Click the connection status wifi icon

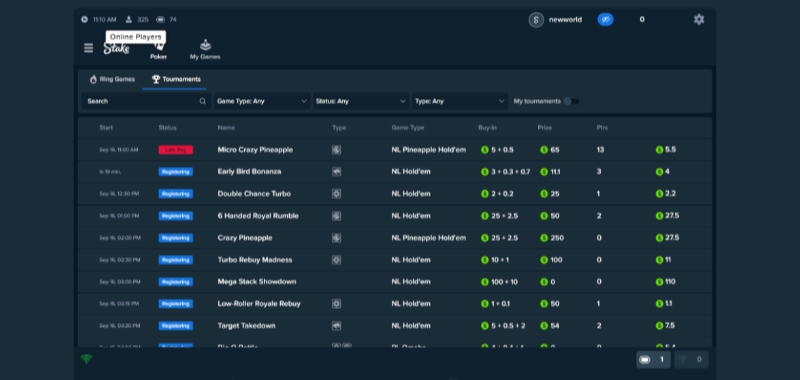[x=86, y=359]
